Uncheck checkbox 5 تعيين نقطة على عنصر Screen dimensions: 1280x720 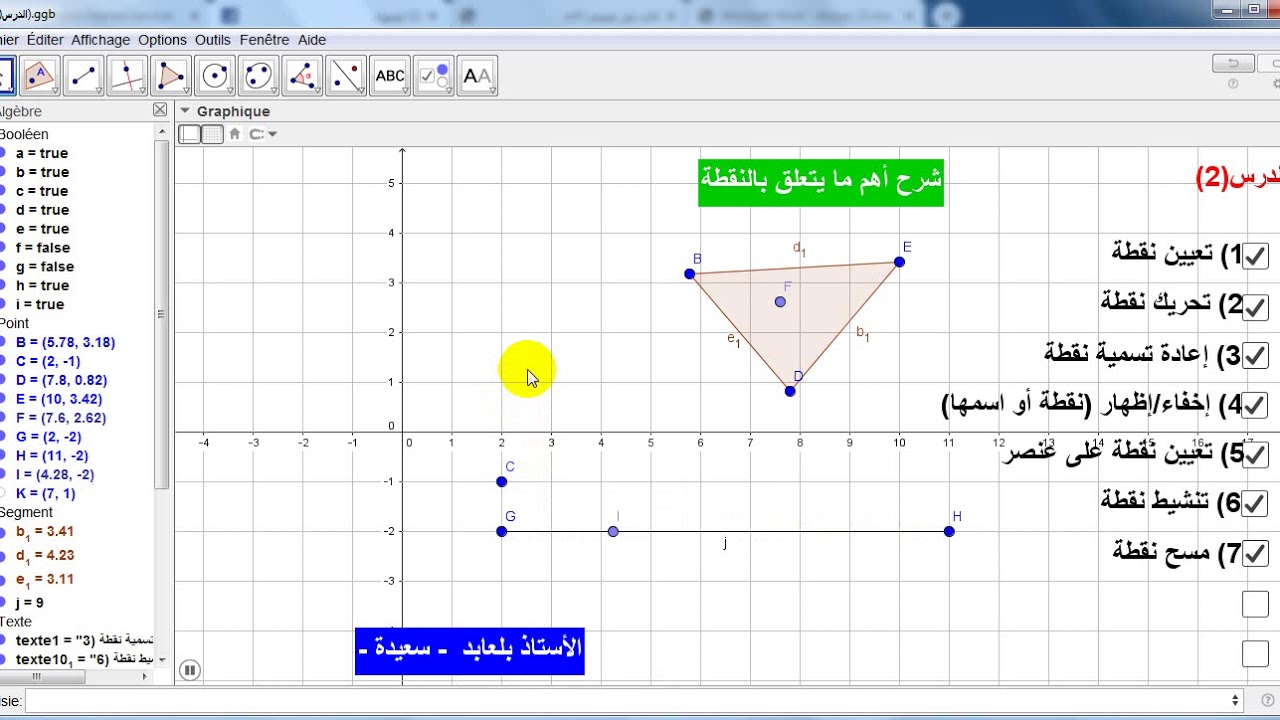[1255, 455]
